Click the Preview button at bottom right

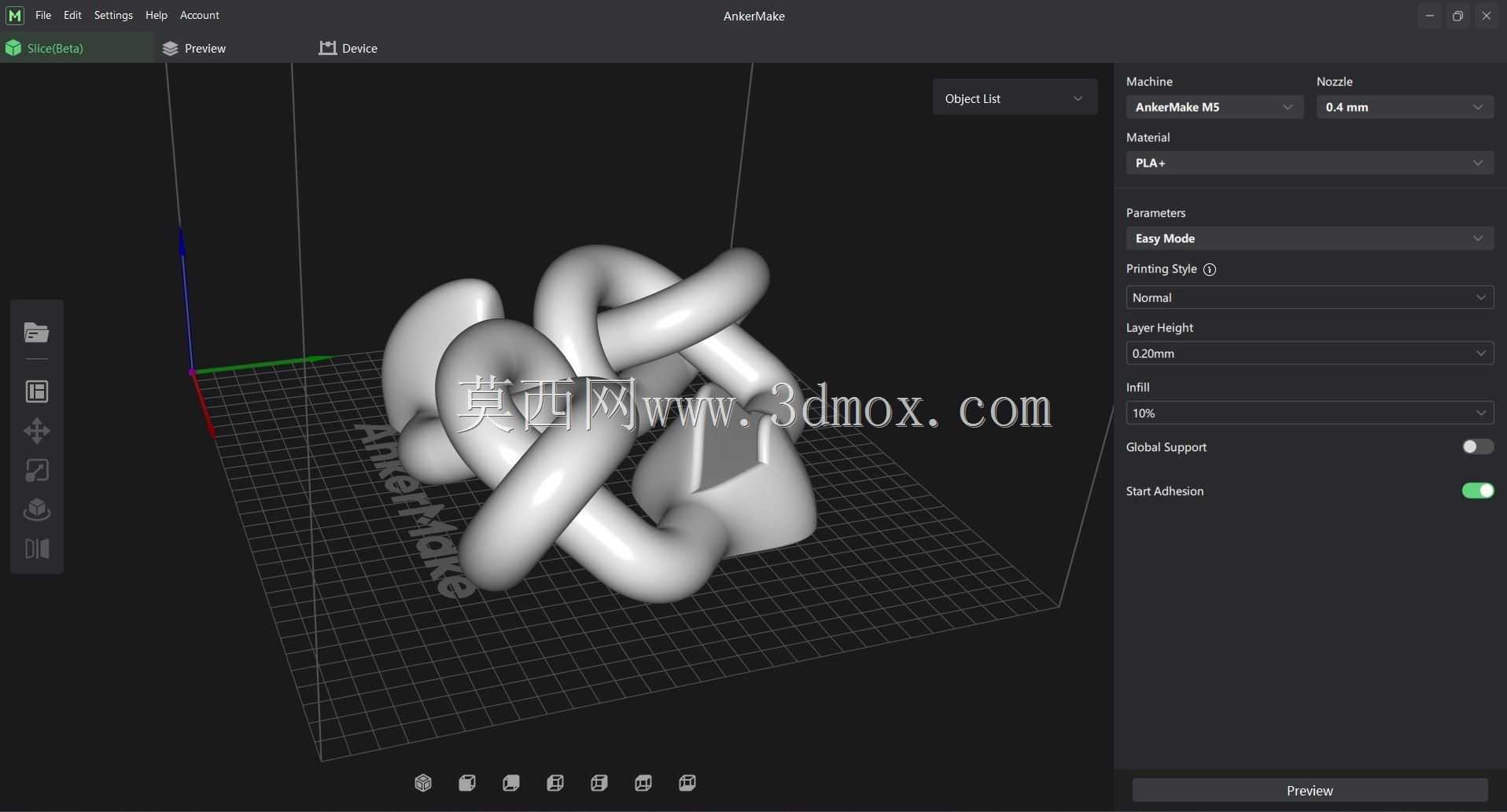(1310, 790)
